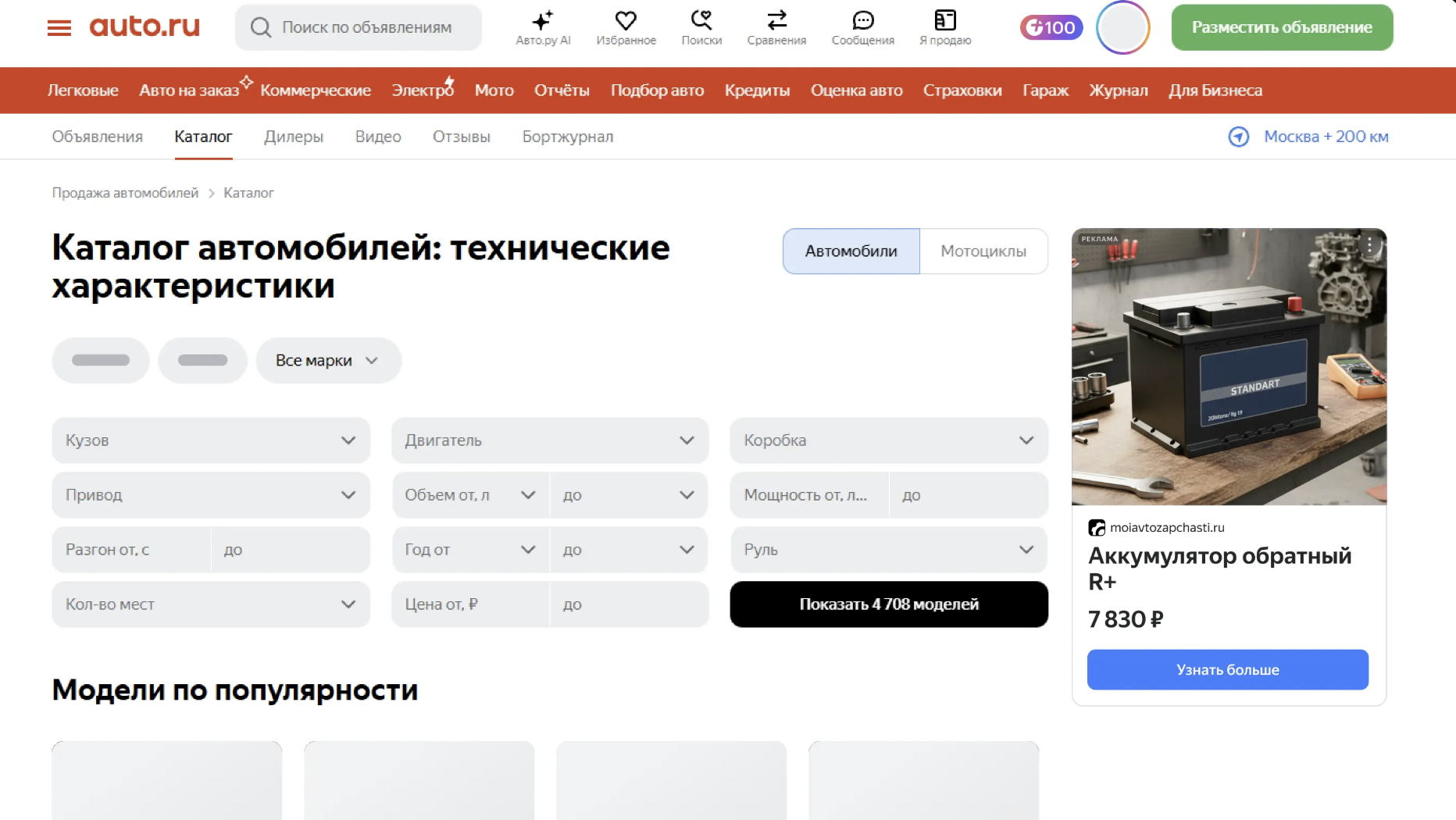The image size is (1456, 820).
Task: Open Сообщения chat icon
Action: point(862,21)
